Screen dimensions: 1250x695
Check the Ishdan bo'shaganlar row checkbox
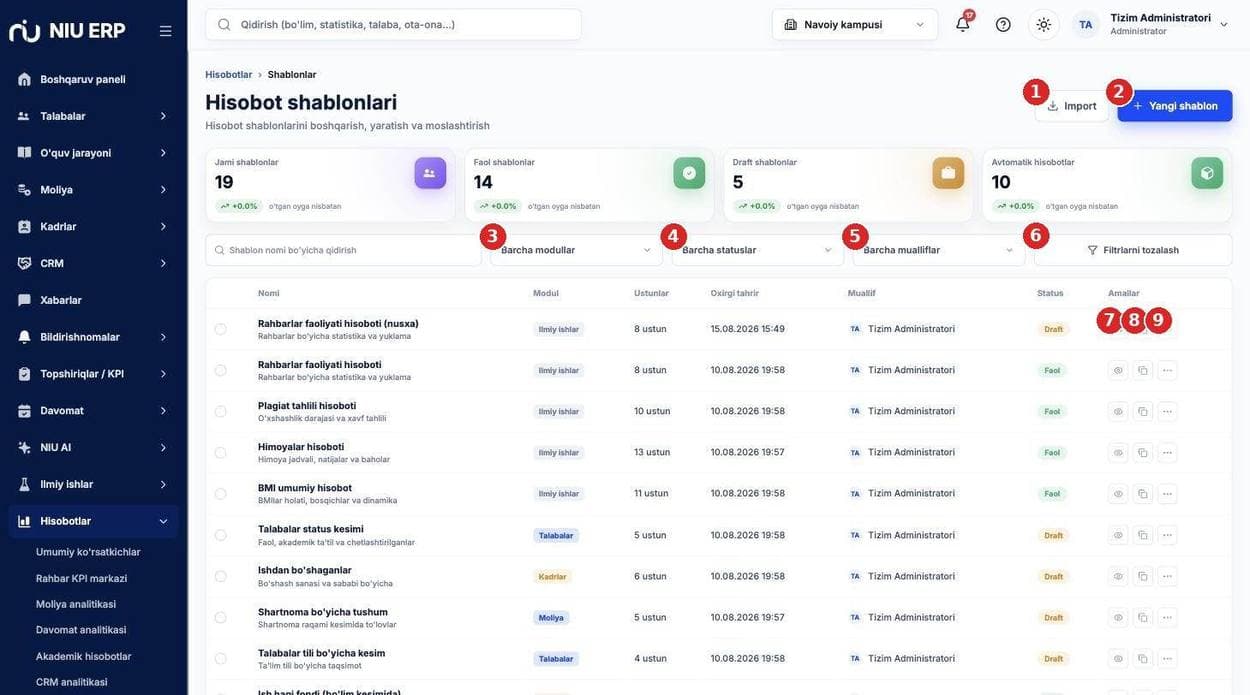click(220, 576)
